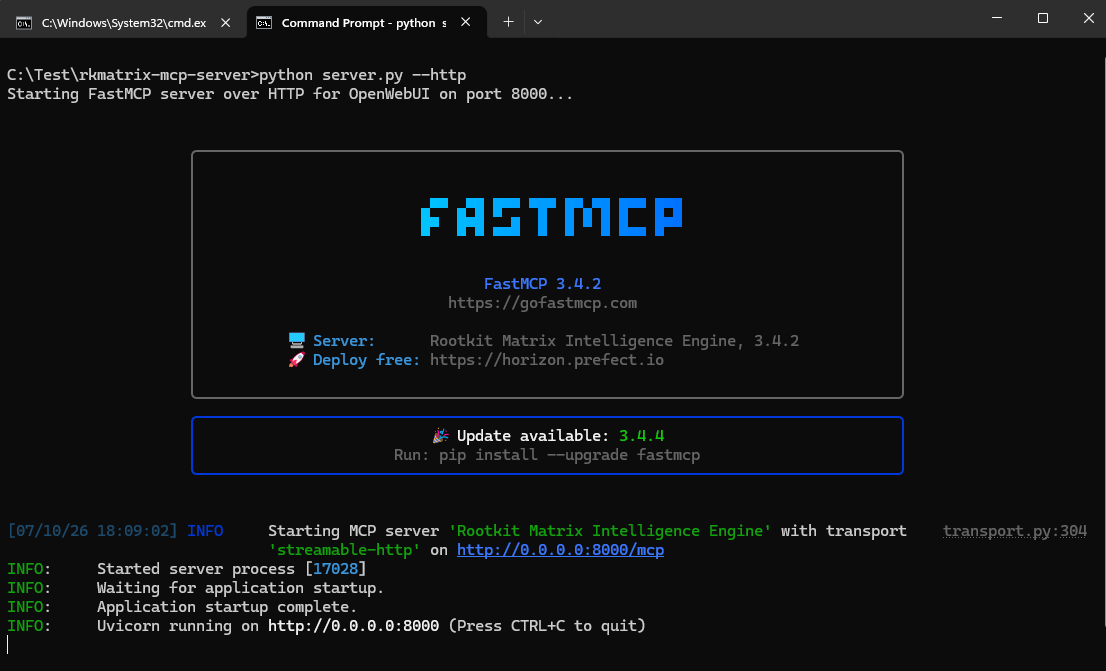The image size is (1106, 671).
Task: Click 'Waiting for application startup.' log line
Action: [240, 588]
